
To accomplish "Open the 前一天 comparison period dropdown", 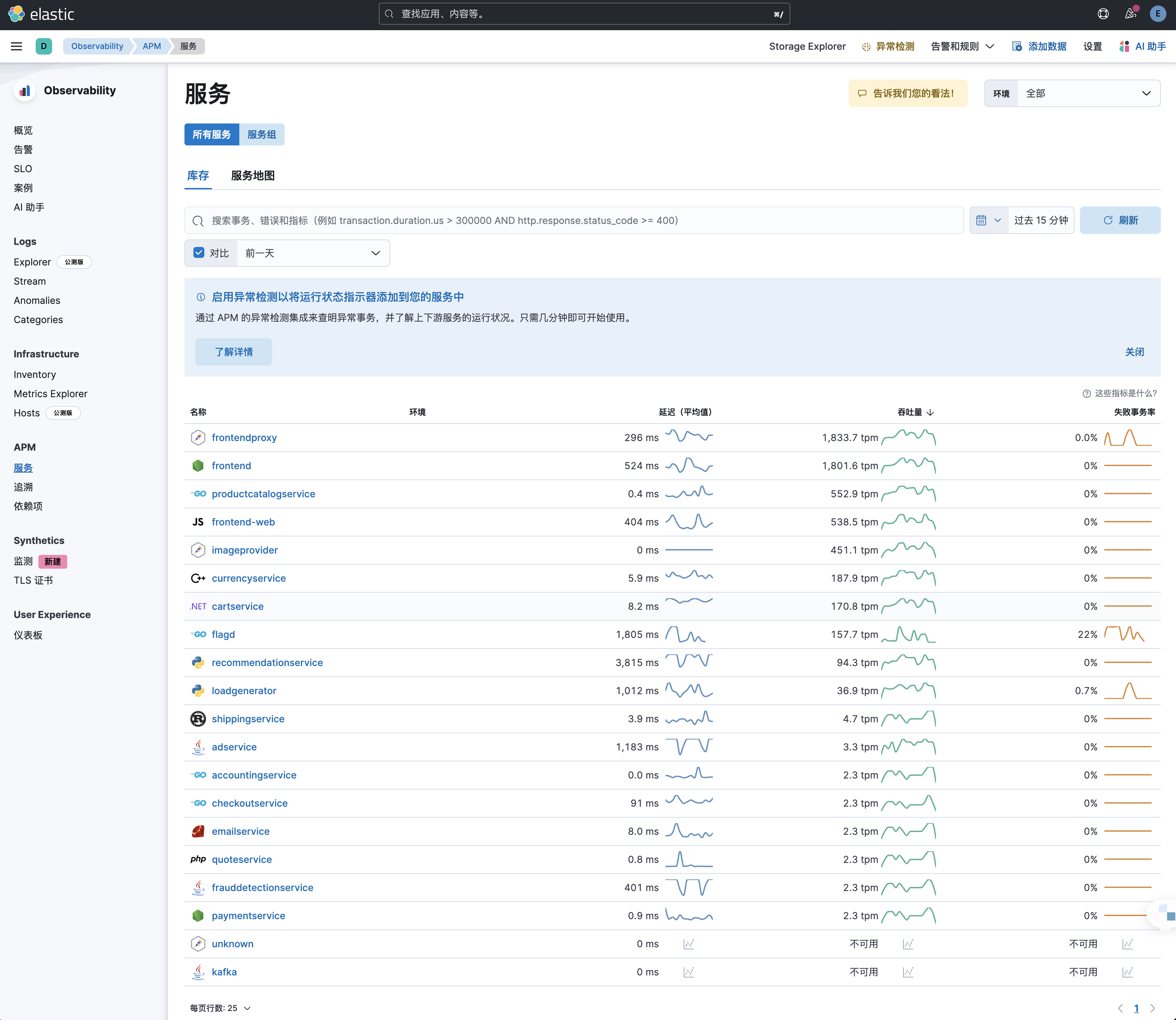I will coord(313,253).
